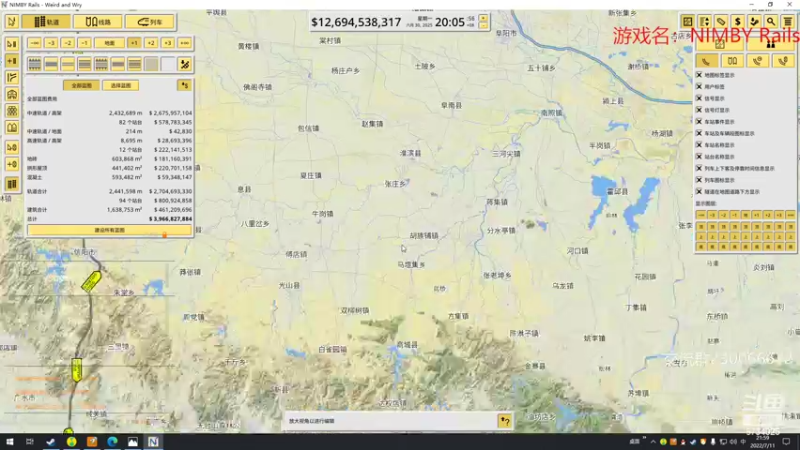Click the help question icon in the bottom hint bar
This screenshot has width=800, height=450.
pyautogui.click(x=505, y=421)
